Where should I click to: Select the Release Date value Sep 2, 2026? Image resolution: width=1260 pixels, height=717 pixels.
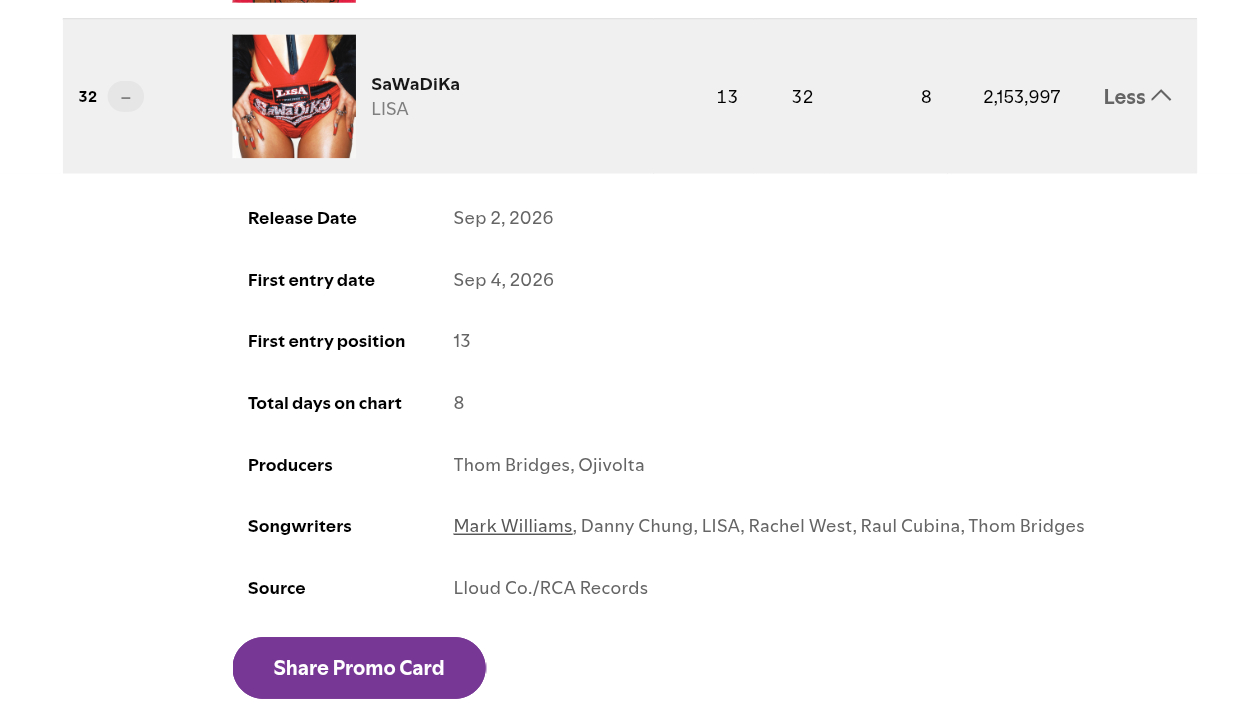pos(503,218)
